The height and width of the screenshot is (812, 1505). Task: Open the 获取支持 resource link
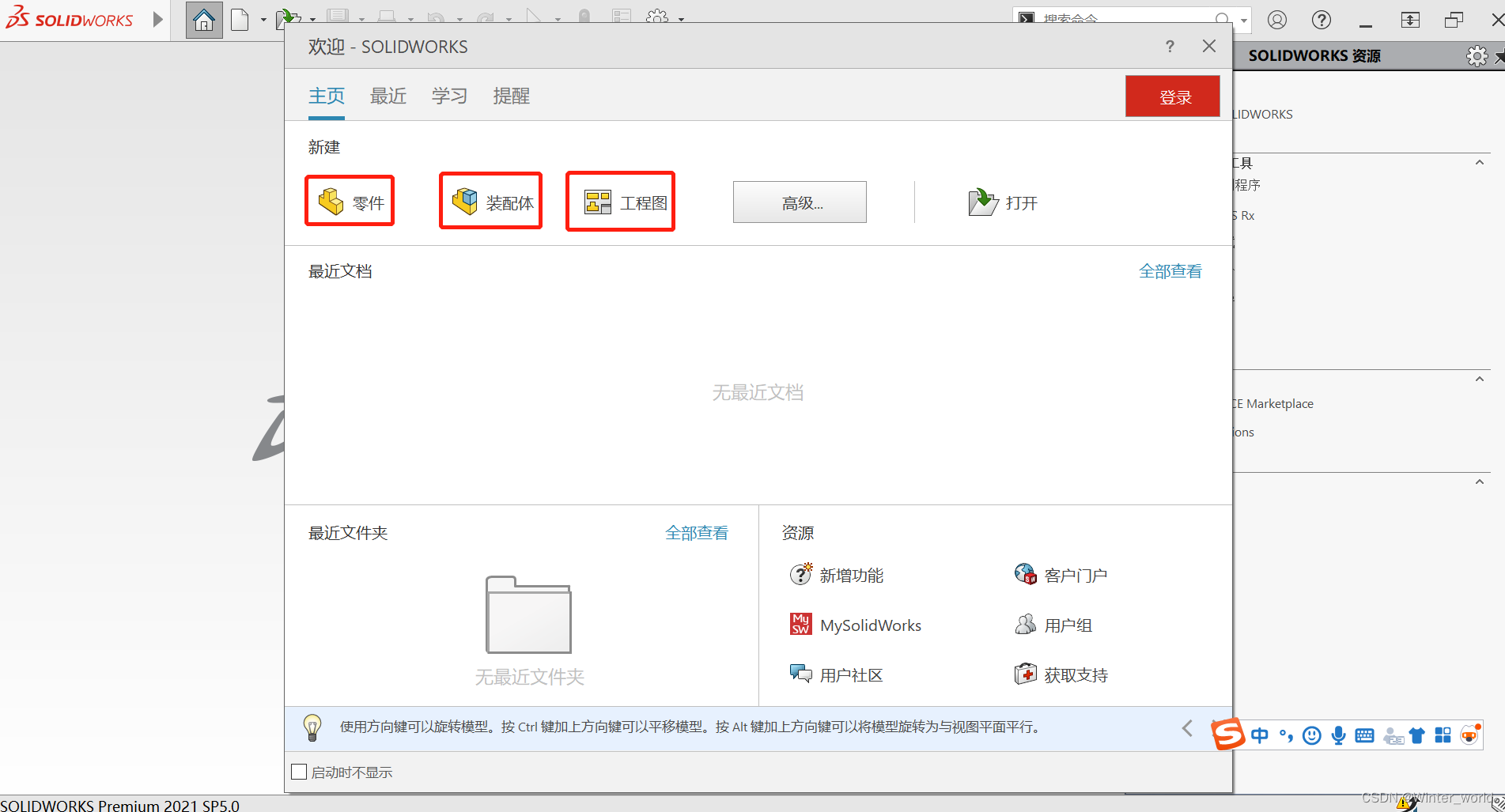[x=1061, y=674]
